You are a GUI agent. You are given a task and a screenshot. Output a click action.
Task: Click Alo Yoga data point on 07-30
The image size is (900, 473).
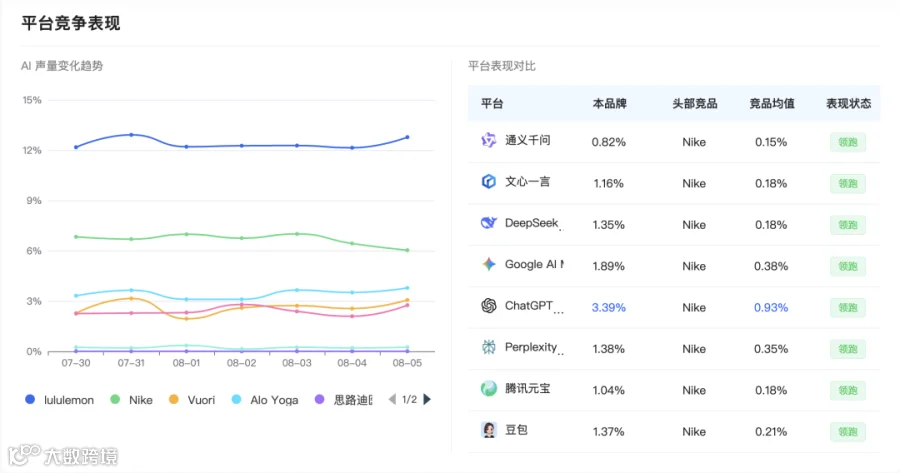coord(76,296)
